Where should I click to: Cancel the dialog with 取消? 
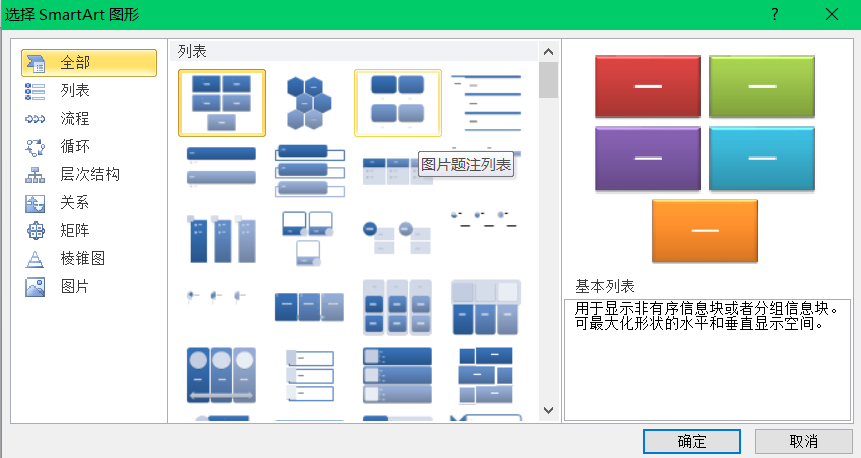pyautogui.click(x=803, y=442)
